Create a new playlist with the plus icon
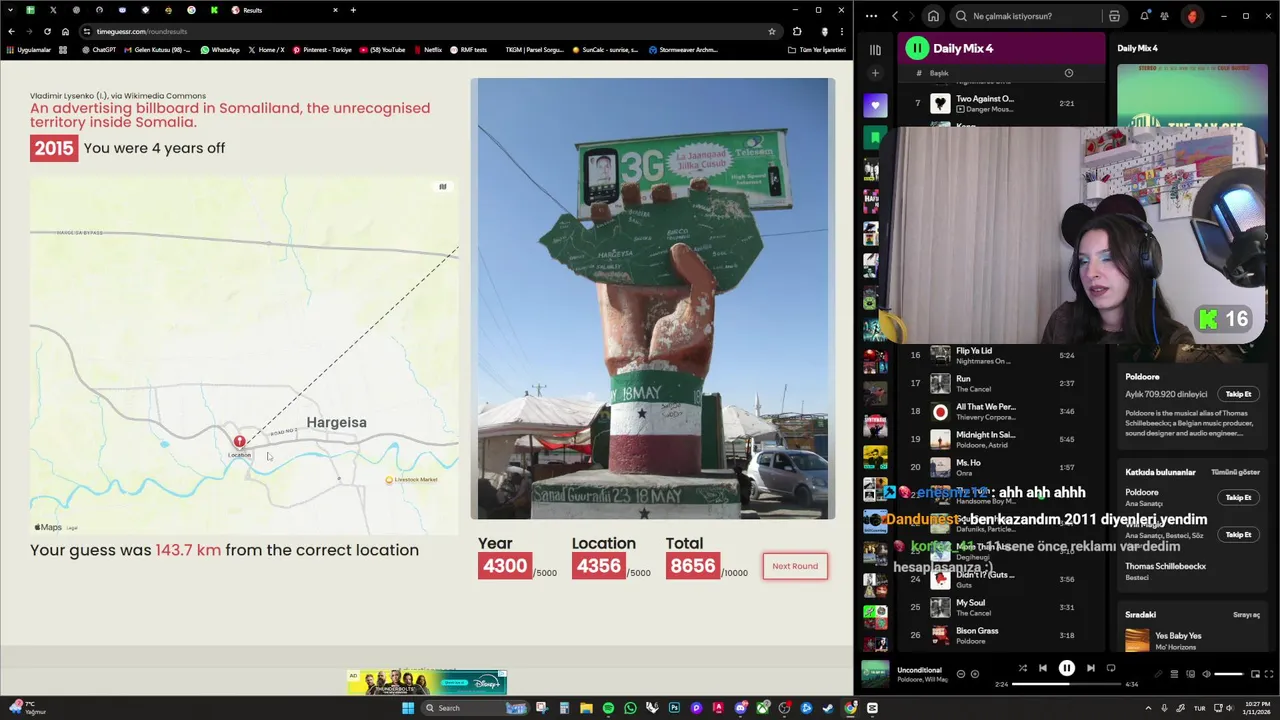Screen dimensions: 1280x720 click(x=875, y=73)
